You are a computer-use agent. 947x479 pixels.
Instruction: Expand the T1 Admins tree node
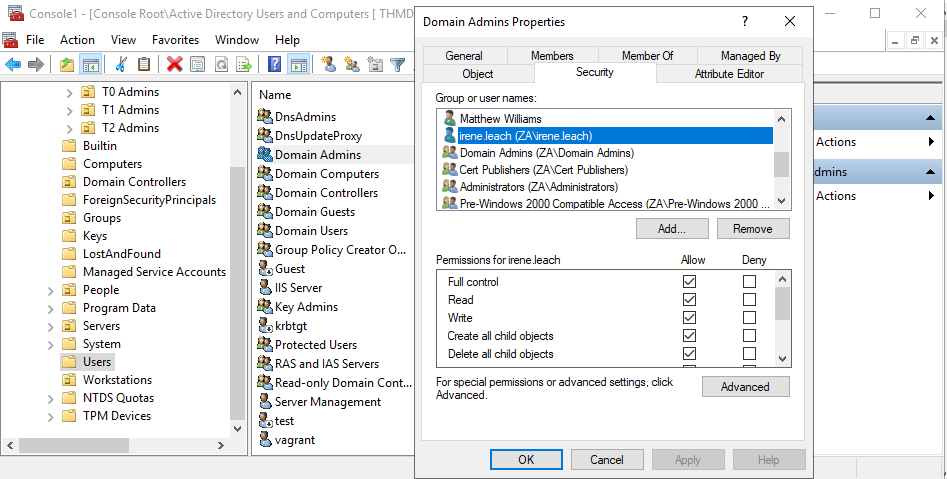click(69, 111)
